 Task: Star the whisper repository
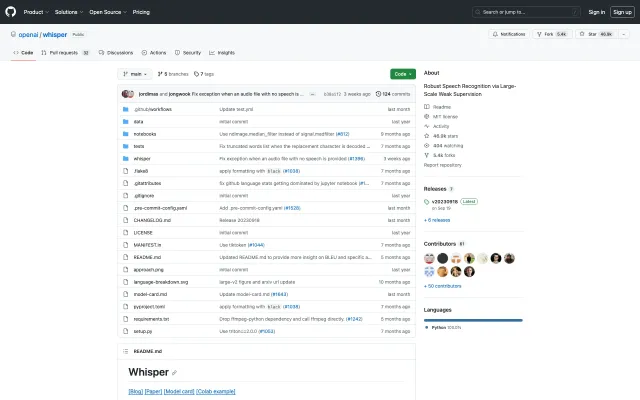(x=601, y=34)
